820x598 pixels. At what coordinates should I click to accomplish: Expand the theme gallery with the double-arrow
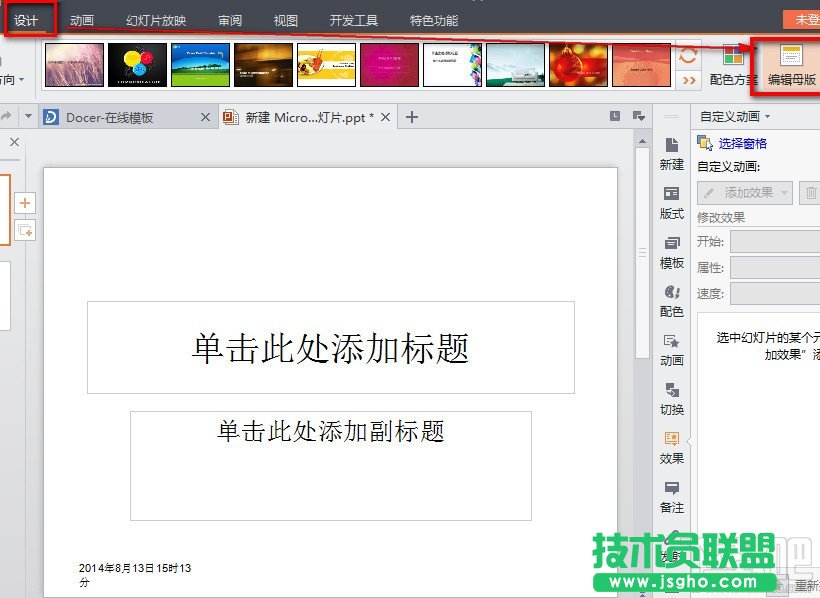[689, 79]
